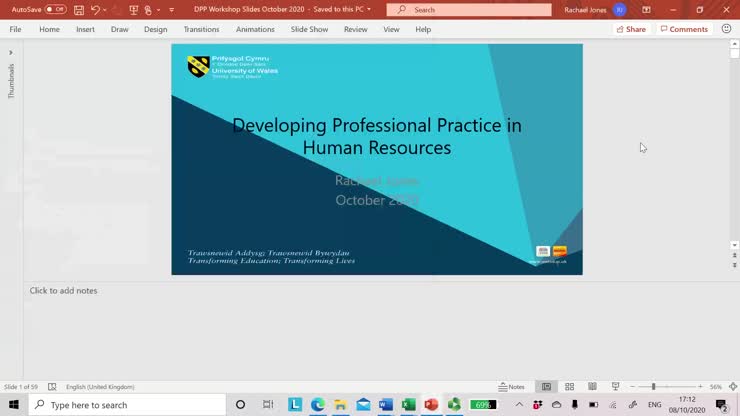740x416 pixels.
Task: Expand the Thumbnails pane
Action: (11, 53)
